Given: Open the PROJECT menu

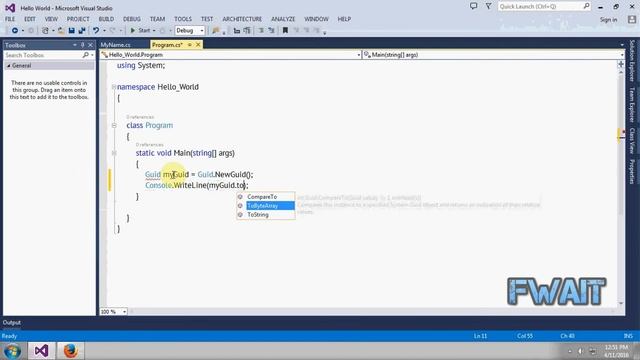Looking at the screenshot, I should 78,19.
